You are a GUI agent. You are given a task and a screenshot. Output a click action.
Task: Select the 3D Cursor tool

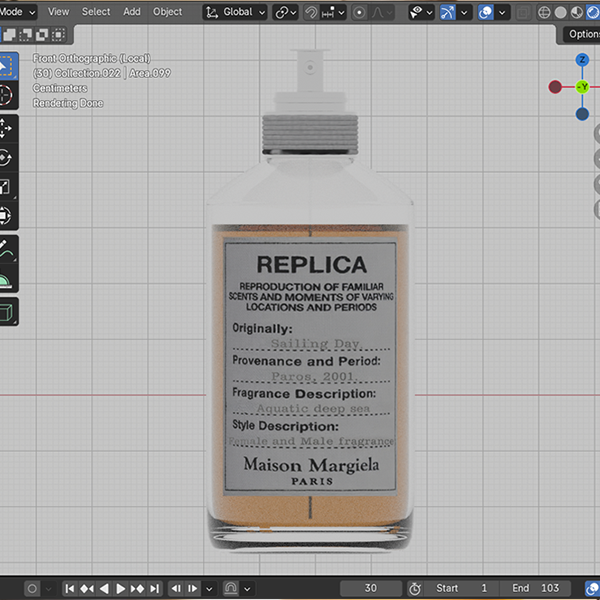click(x=8, y=95)
